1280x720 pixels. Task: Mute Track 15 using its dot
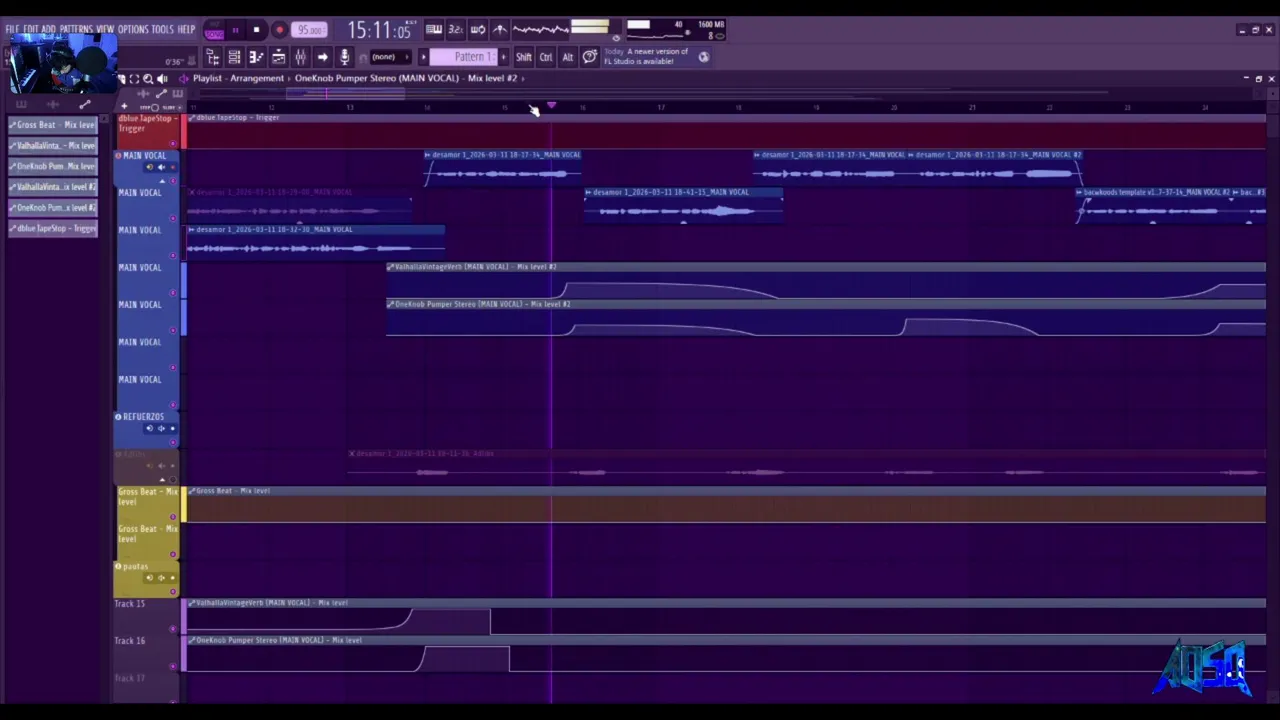pos(173,629)
